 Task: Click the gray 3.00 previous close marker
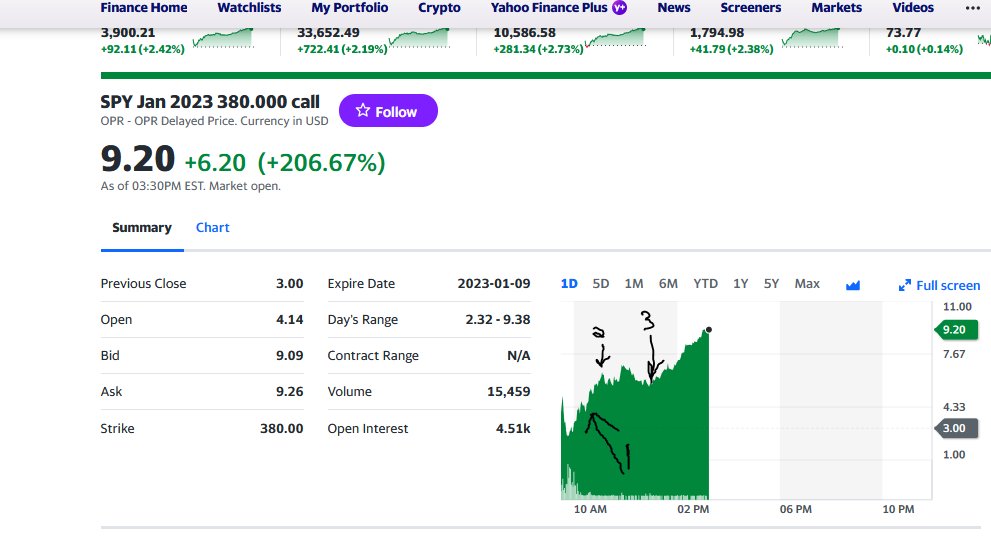956,429
